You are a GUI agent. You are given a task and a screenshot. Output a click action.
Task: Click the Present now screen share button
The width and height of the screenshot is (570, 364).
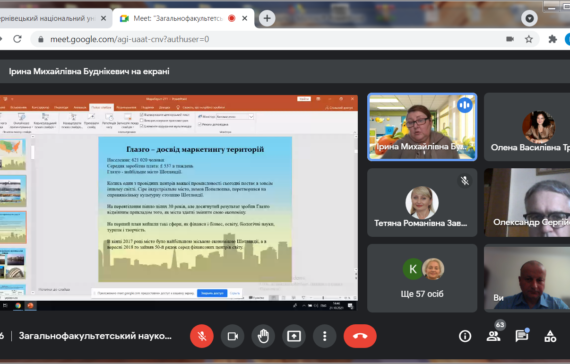pyautogui.click(x=294, y=336)
